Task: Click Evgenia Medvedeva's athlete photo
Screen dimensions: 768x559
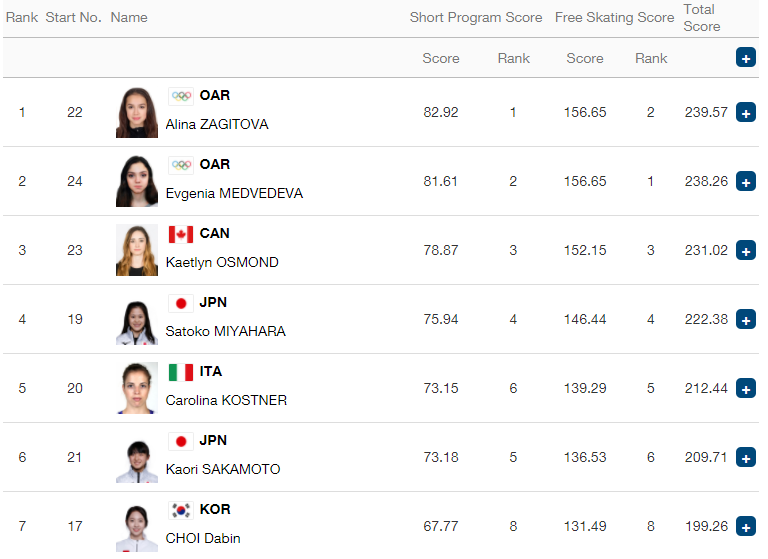Action: pos(137,181)
